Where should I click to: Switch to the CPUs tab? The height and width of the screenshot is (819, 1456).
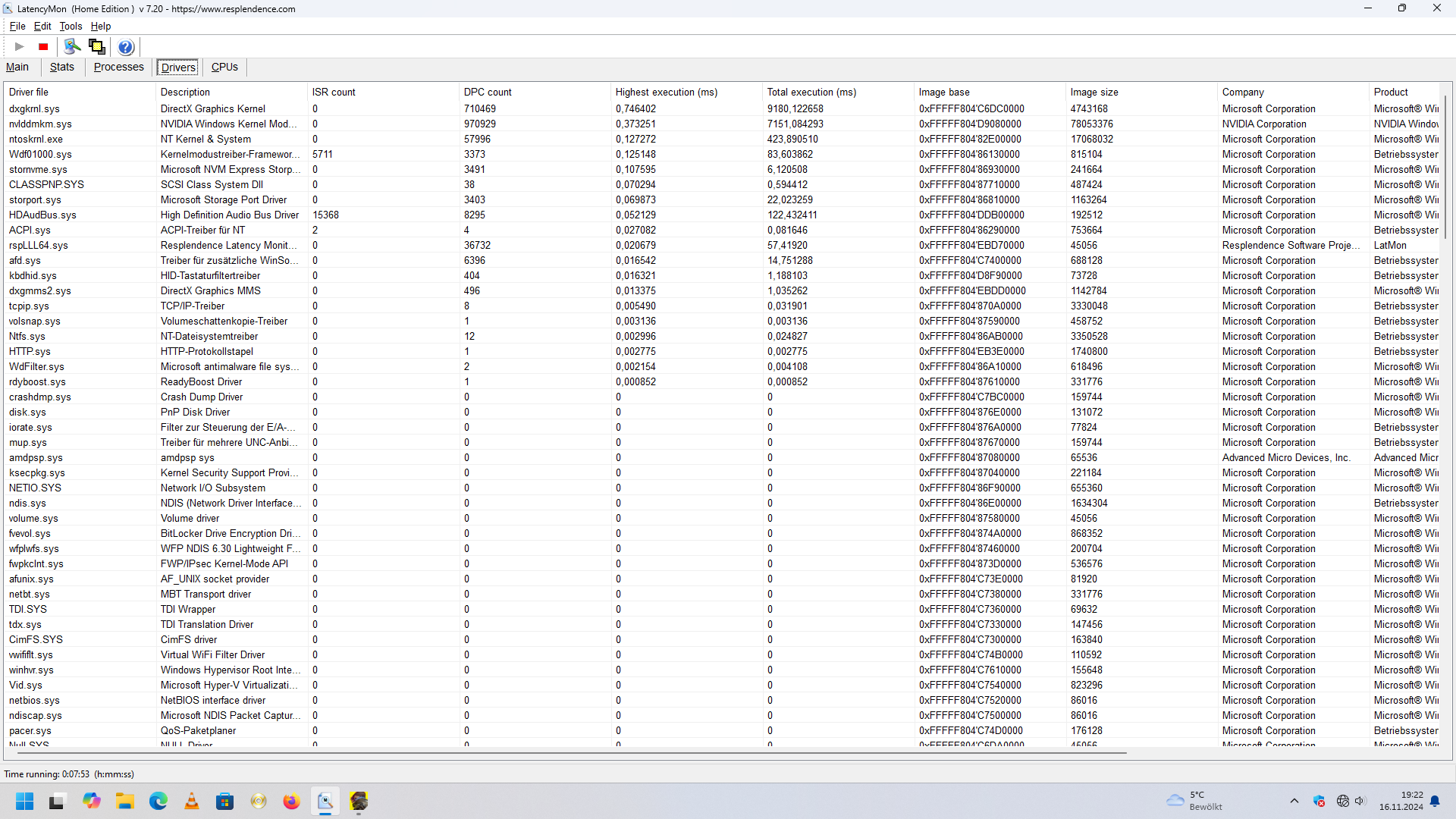224,67
